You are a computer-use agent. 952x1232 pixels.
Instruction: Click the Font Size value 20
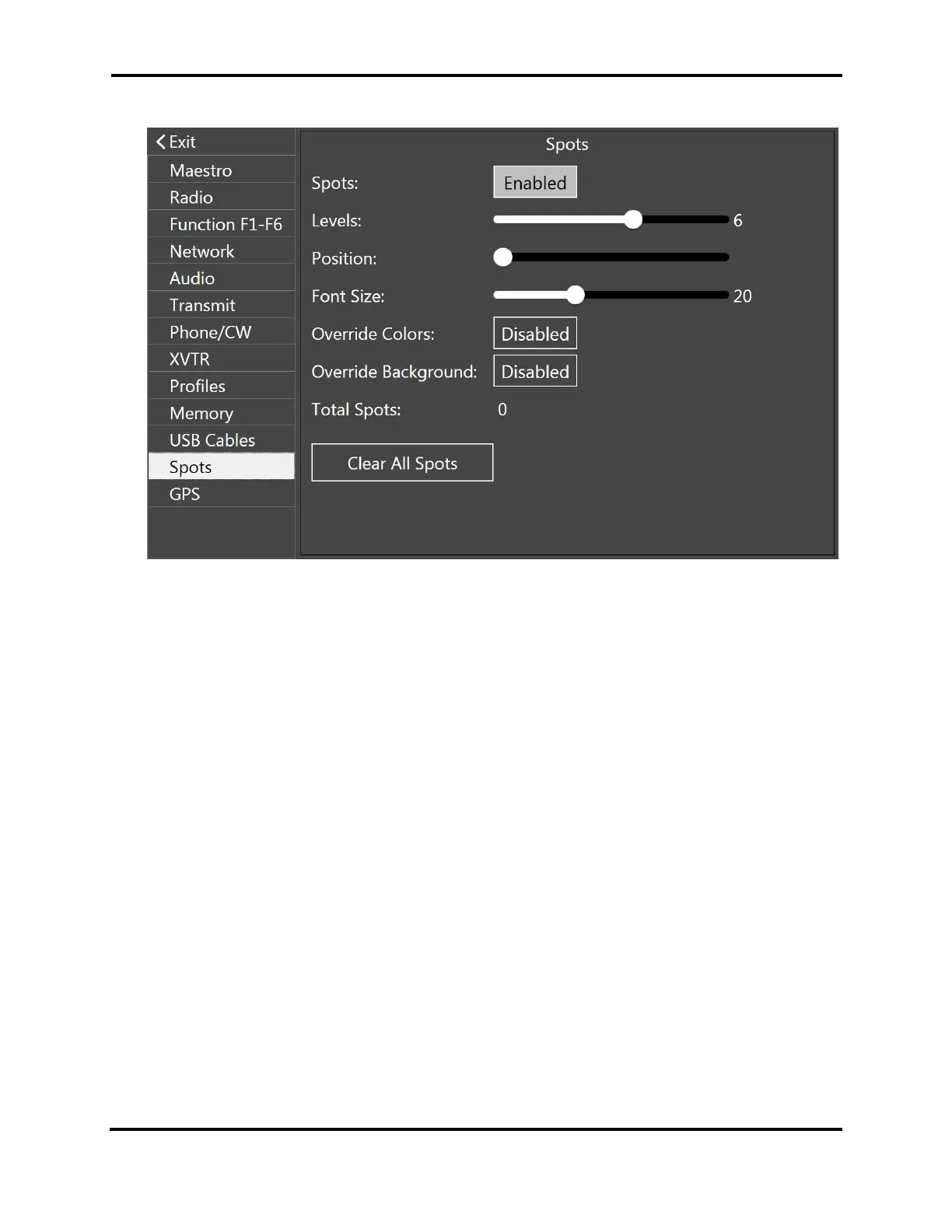tap(743, 296)
